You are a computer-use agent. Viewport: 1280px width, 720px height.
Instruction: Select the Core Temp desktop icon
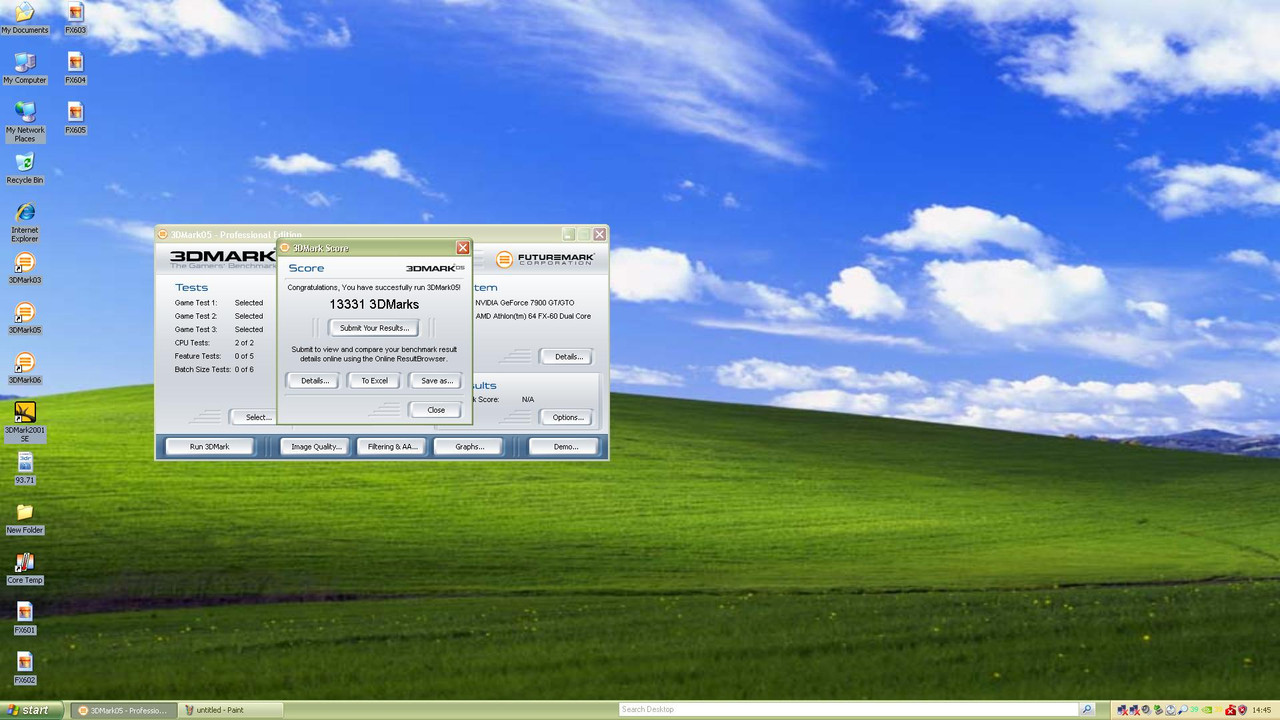(24, 566)
